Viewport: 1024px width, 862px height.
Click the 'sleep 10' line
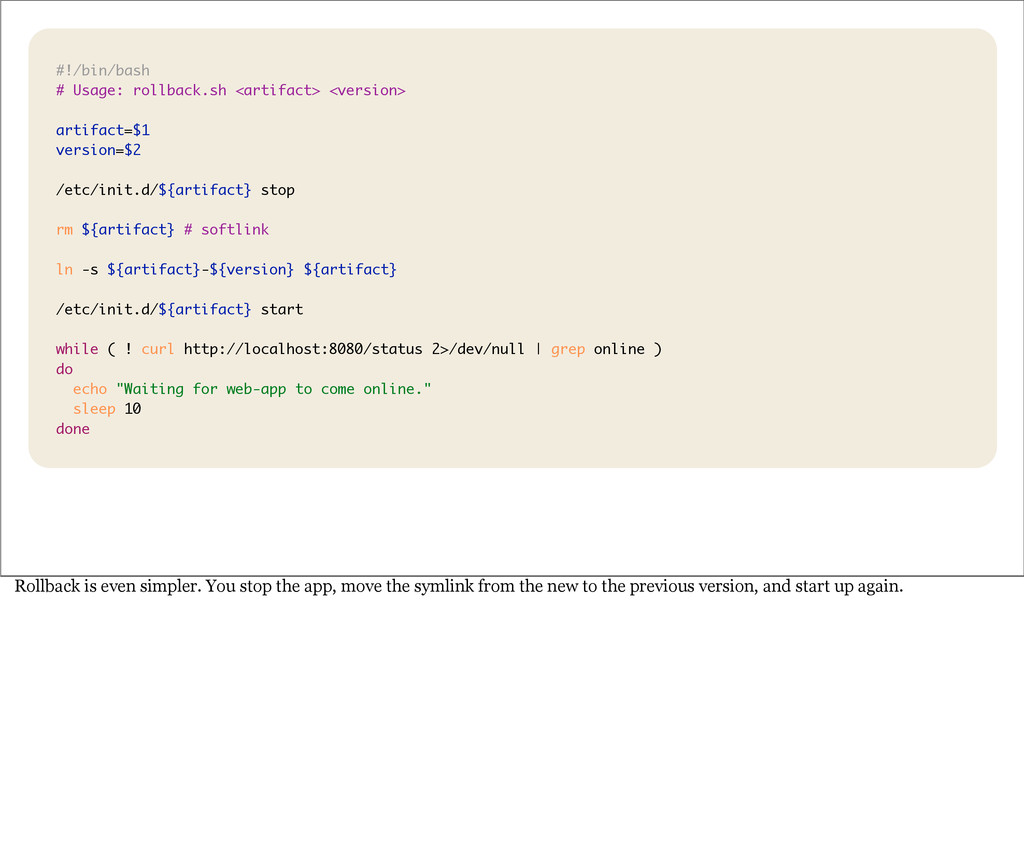[x=106, y=409]
